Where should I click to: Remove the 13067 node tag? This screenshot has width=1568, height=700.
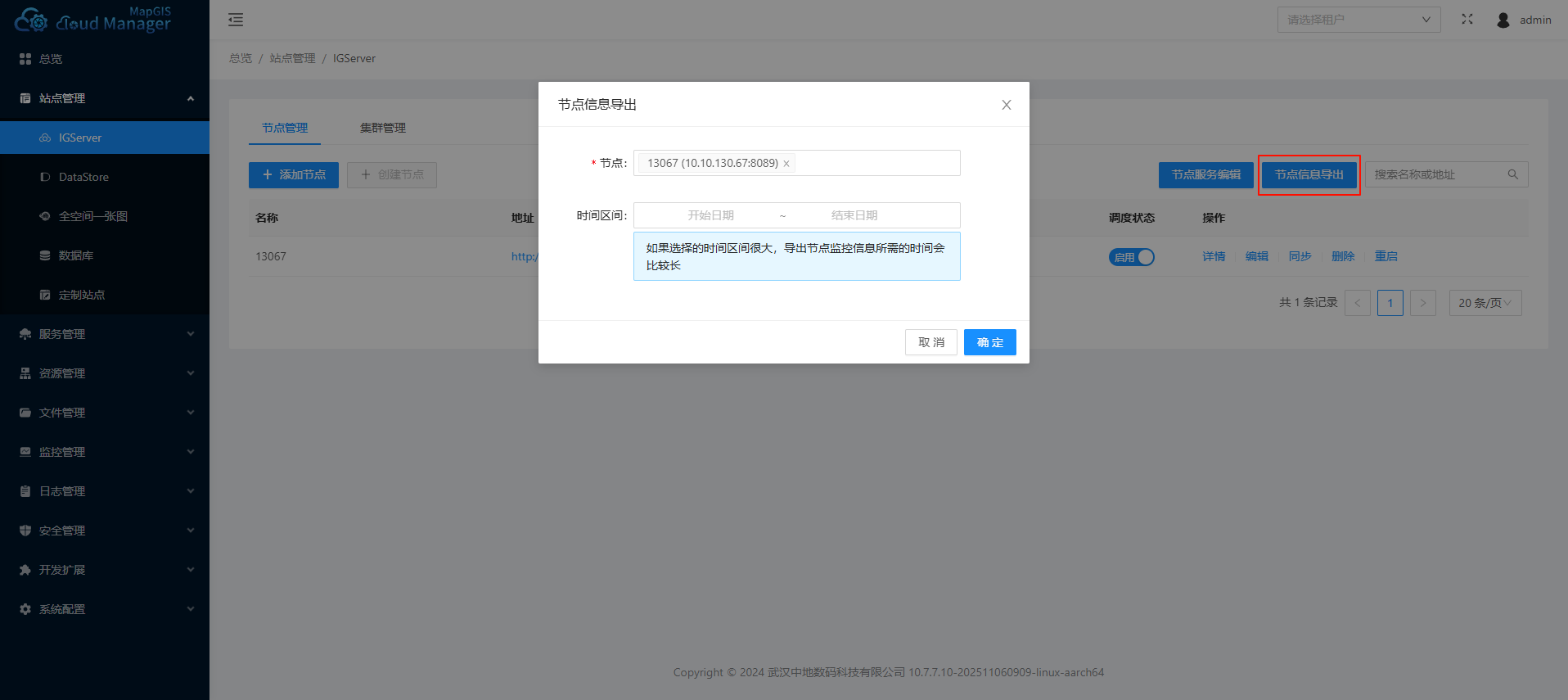(786, 164)
